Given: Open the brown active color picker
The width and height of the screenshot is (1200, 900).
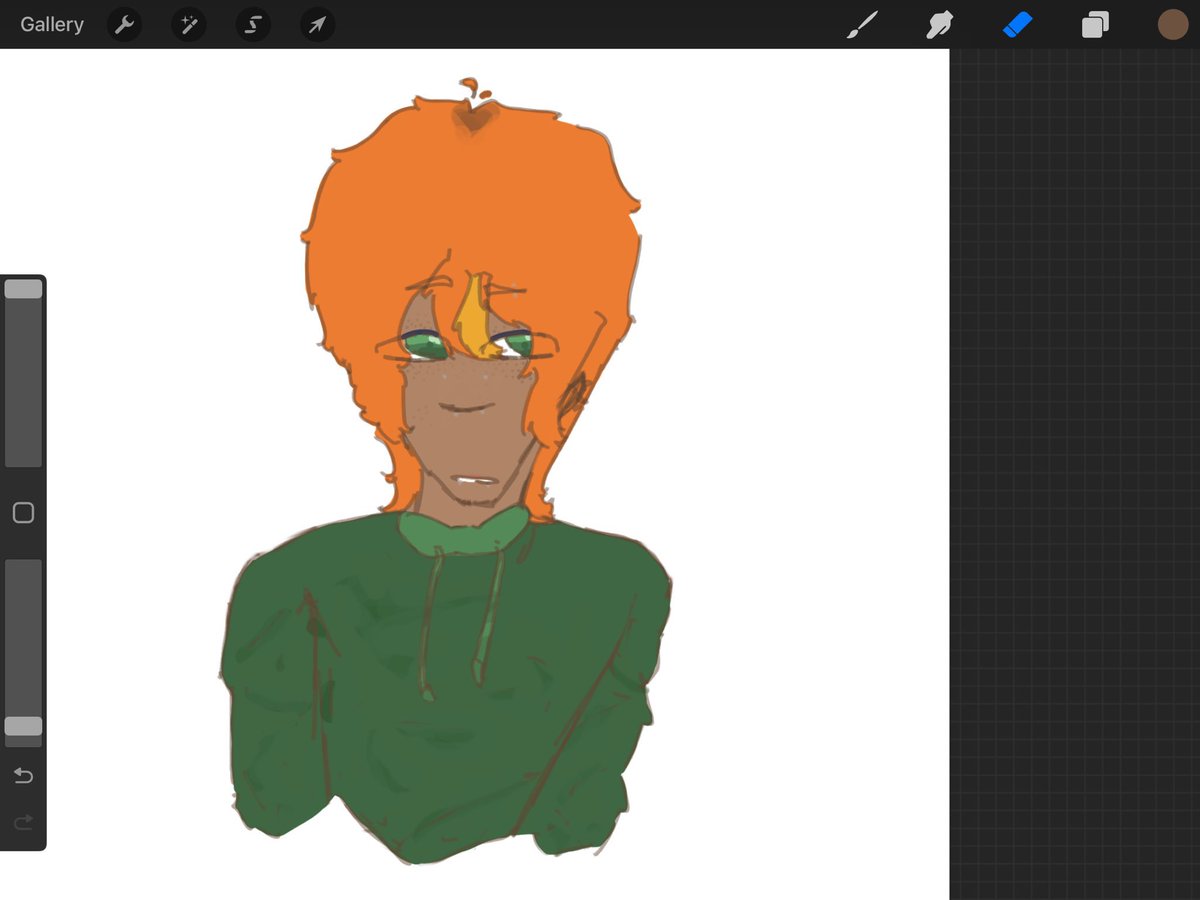Looking at the screenshot, I should [1173, 24].
